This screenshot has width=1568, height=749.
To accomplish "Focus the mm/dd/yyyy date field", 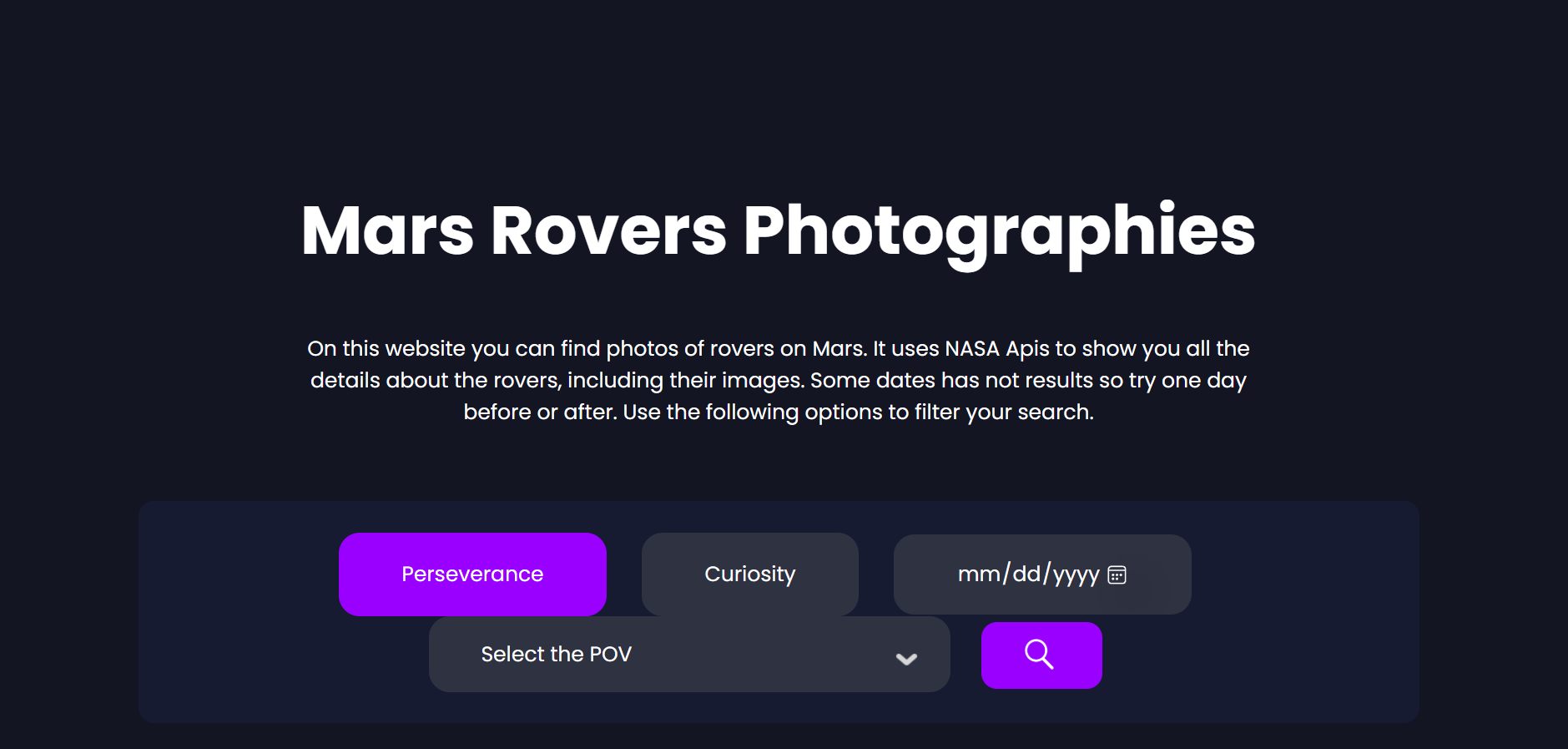I will click(1042, 574).
